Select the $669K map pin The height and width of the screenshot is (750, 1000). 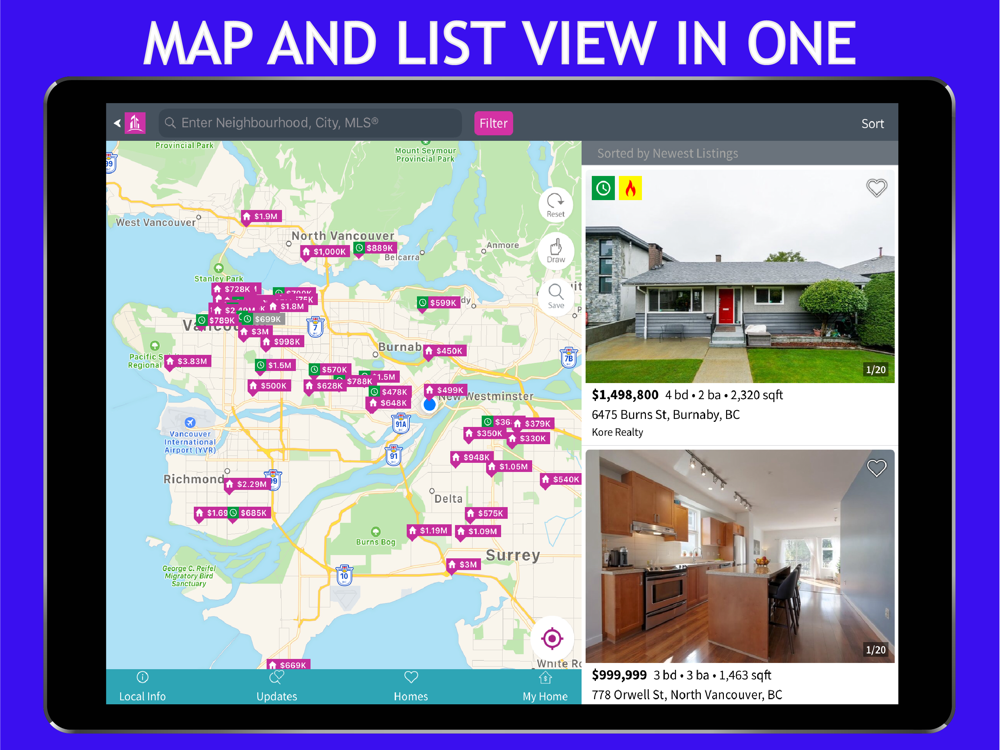click(x=288, y=665)
